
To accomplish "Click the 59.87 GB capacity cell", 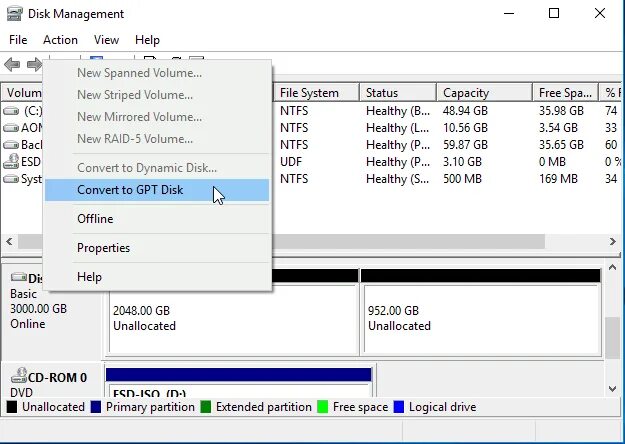I will 465,145.
